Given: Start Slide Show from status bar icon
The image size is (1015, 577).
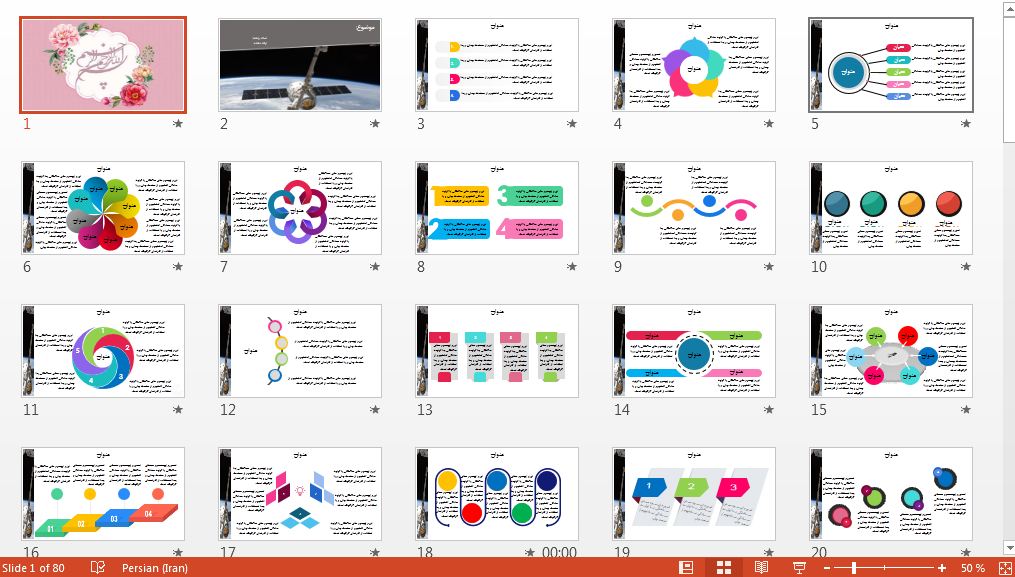Looking at the screenshot, I should point(799,567).
